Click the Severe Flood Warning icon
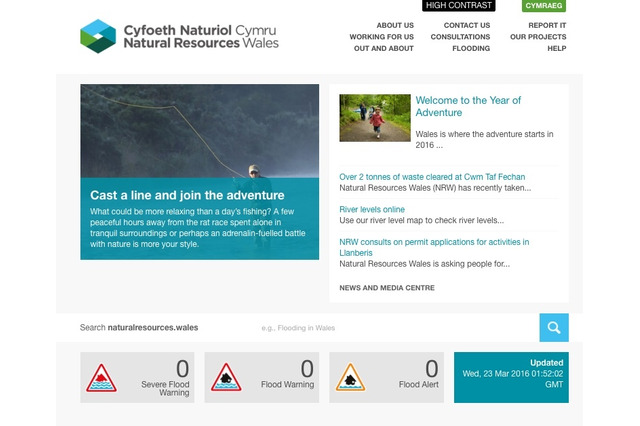 click(101, 377)
